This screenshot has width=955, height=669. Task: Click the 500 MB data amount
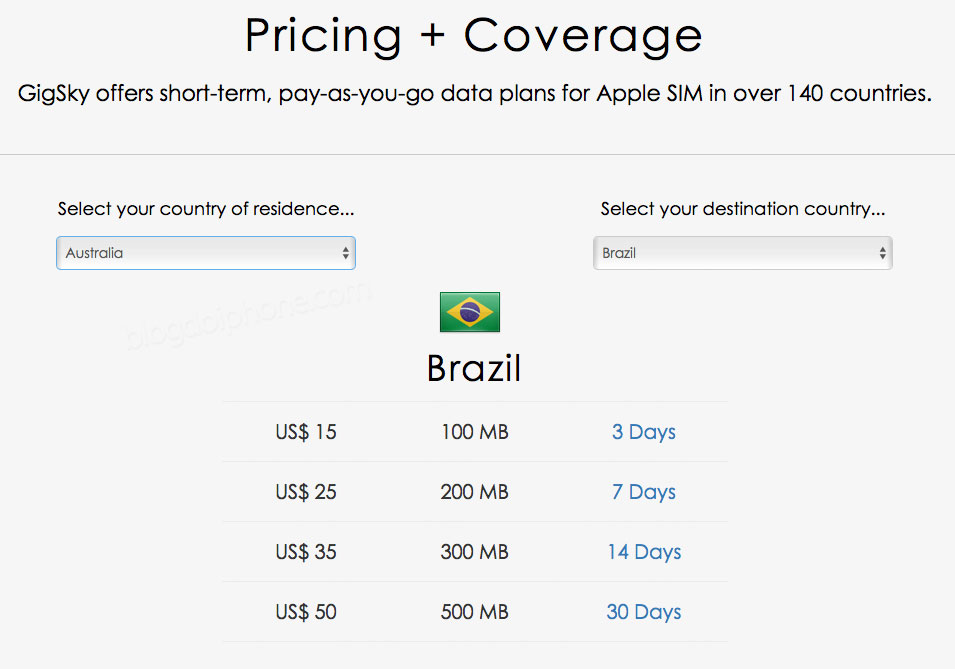coord(475,612)
